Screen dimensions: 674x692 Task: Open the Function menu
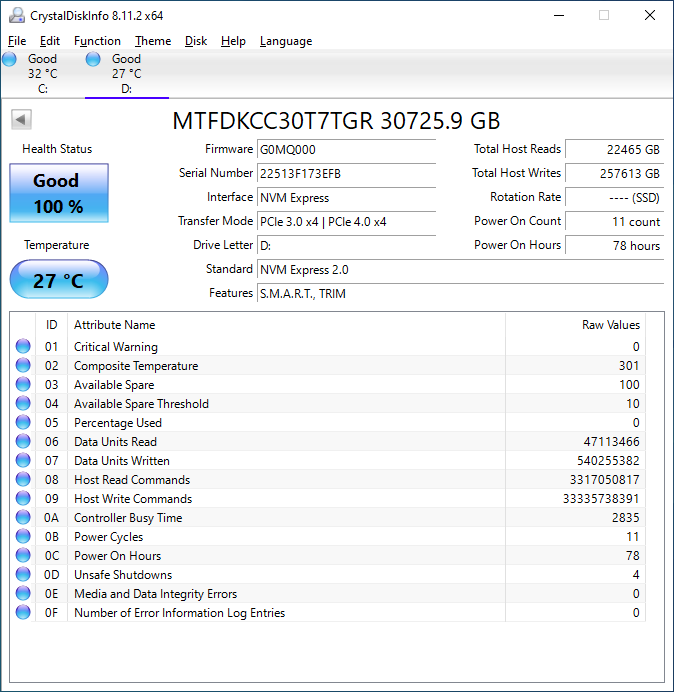point(97,41)
